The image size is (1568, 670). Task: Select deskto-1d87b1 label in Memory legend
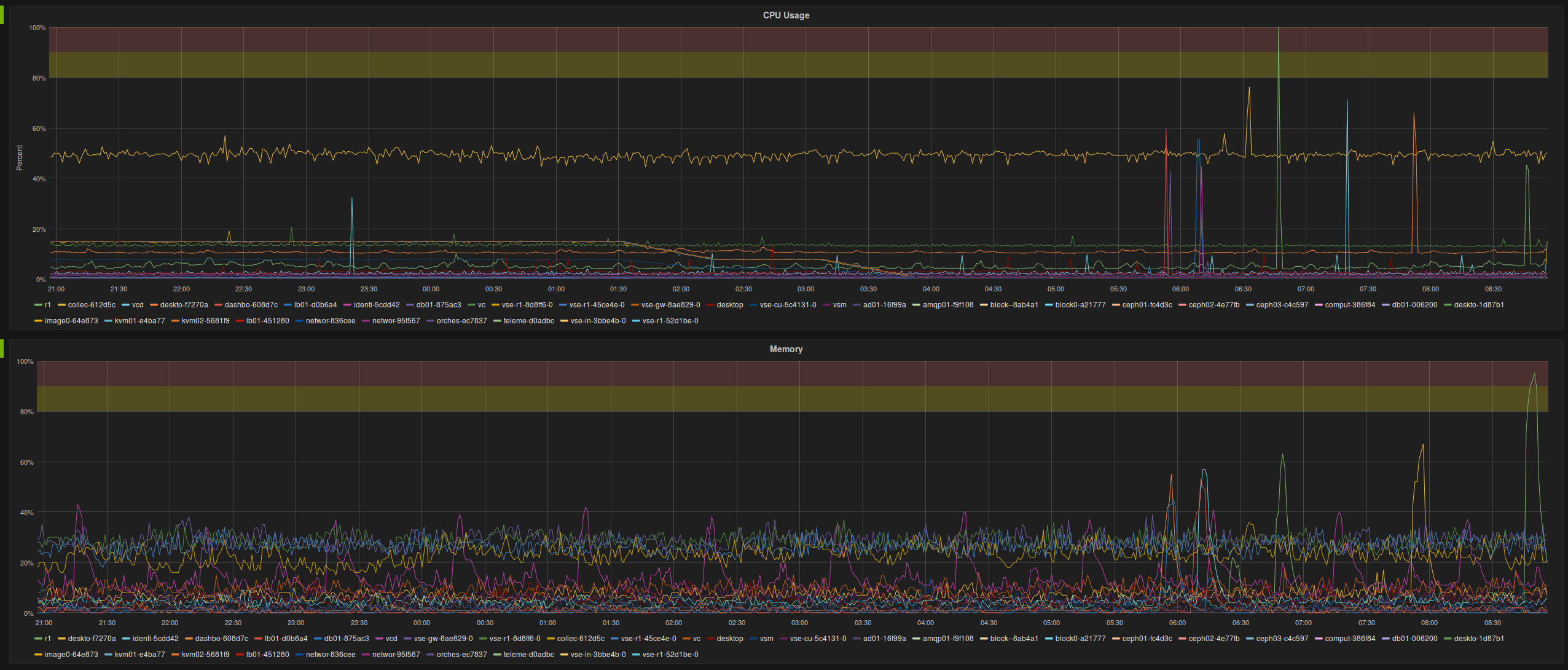tap(1478, 639)
